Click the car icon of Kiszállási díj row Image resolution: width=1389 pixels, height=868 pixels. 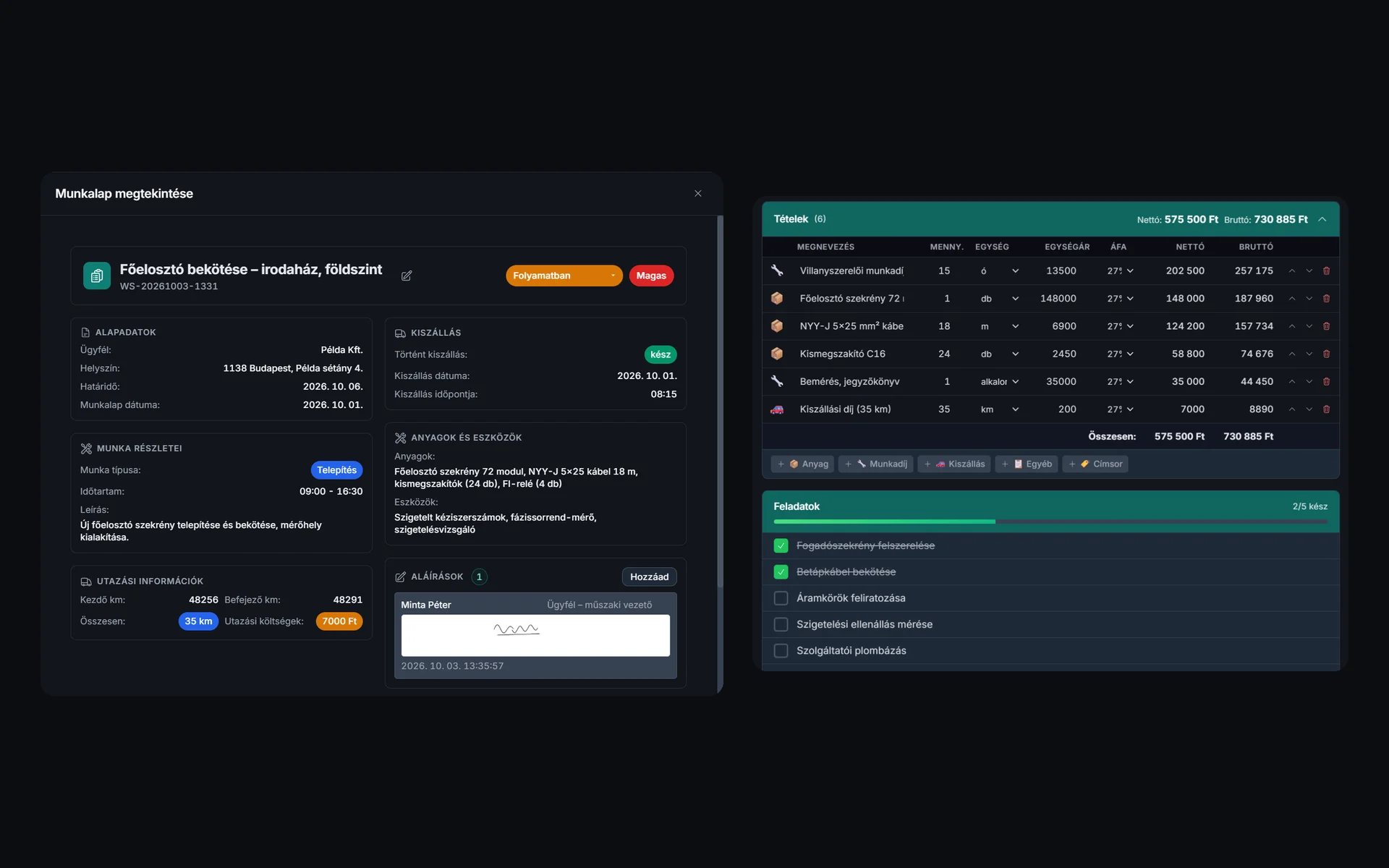(x=777, y=409)
